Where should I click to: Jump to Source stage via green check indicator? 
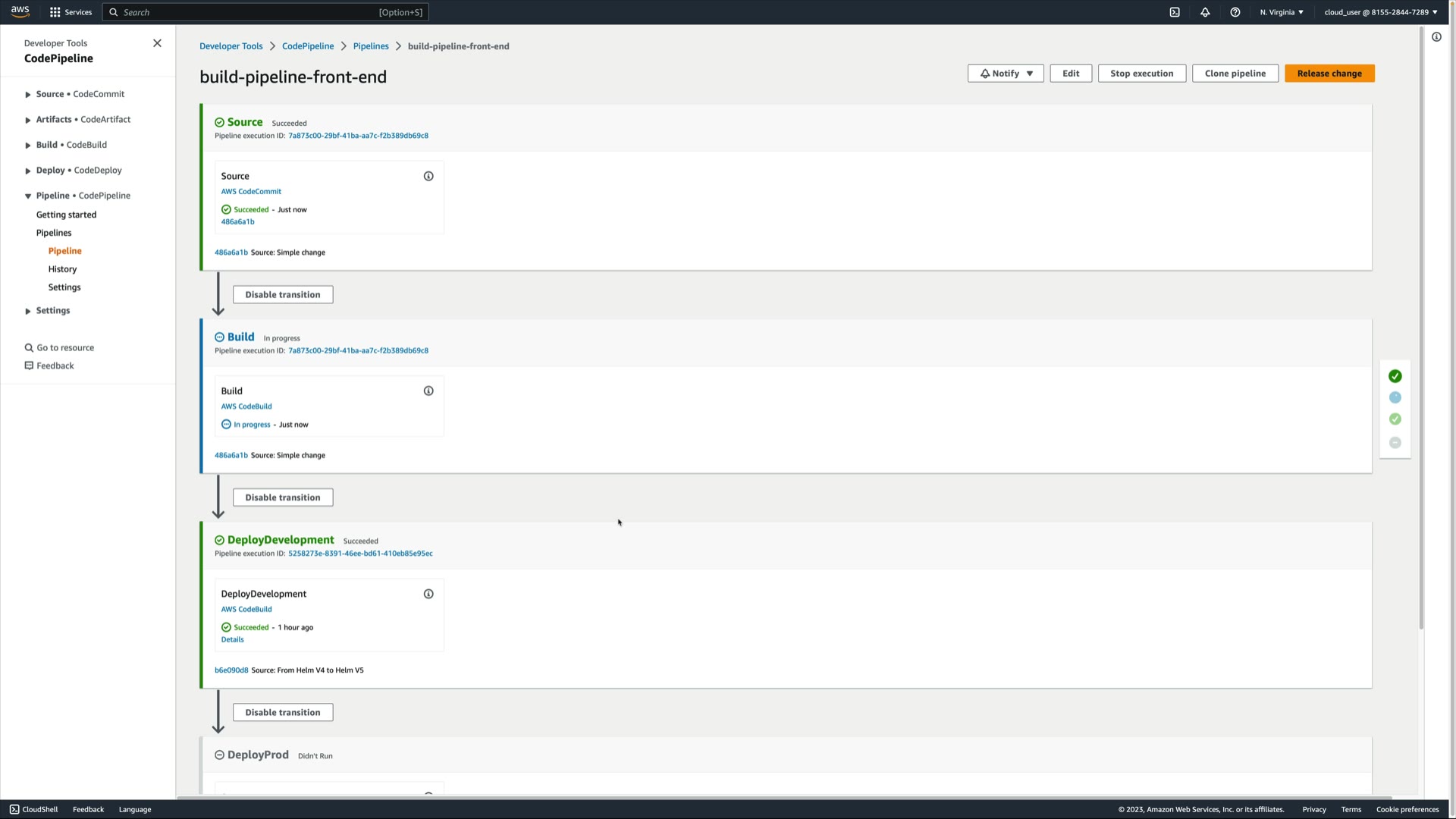tap(1395, 376)
